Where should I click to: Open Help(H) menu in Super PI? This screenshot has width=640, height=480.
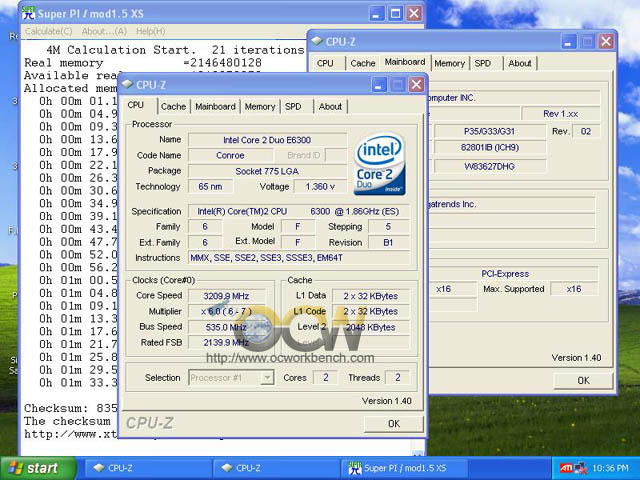pyautogui.click(x=151, y=31)
